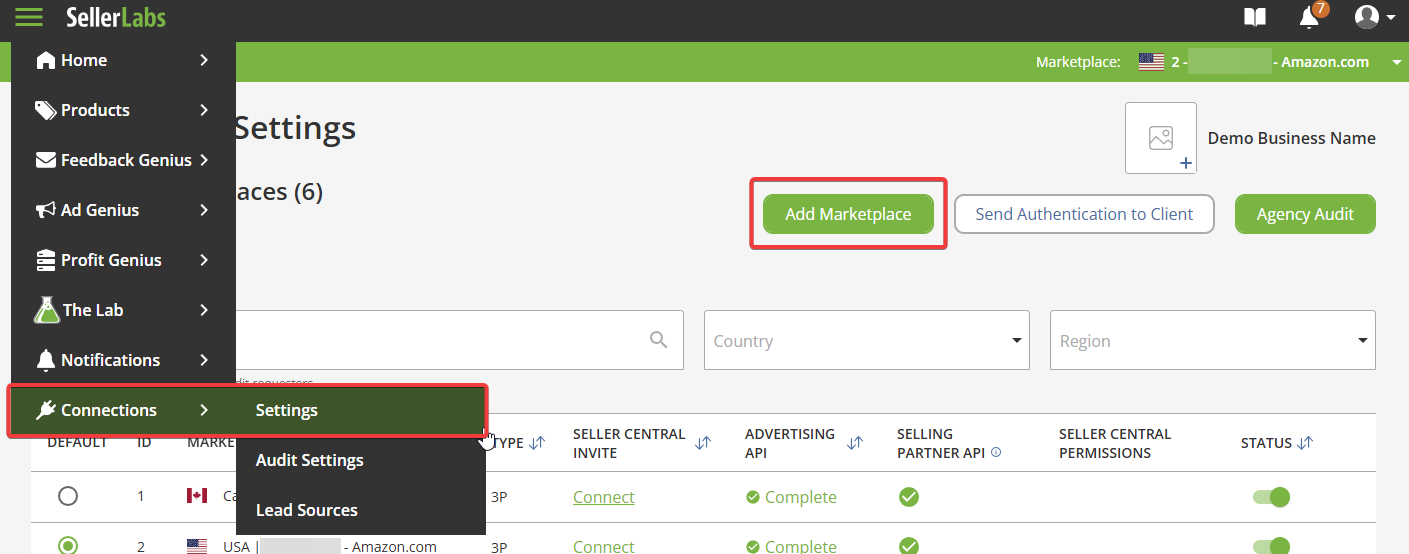Viewport: 1409px width, 554px height.
Task: Open the Marketplace selector dropdown arrow
Action: [x=1396, y=63]
